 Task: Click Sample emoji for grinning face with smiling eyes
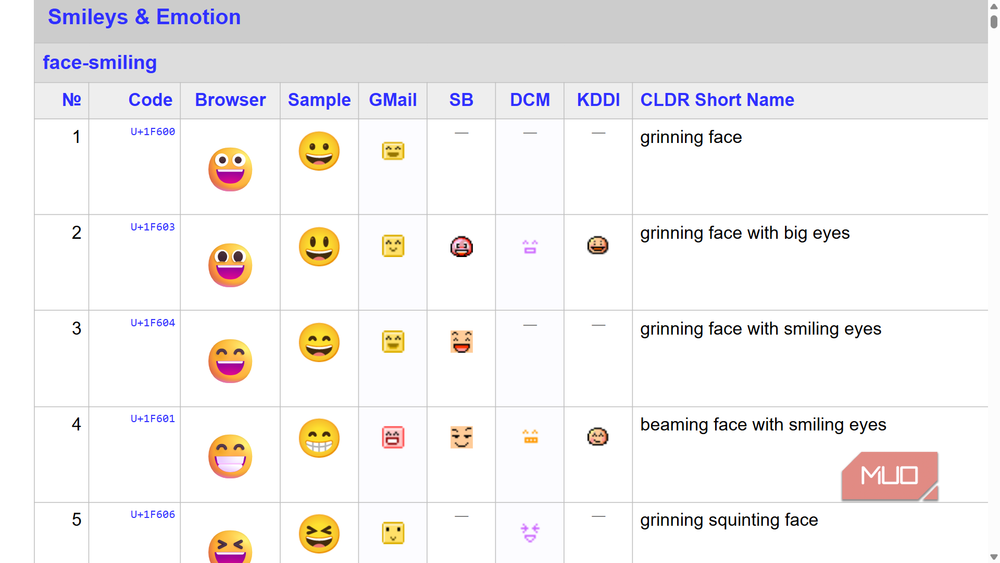click(319, 342)
